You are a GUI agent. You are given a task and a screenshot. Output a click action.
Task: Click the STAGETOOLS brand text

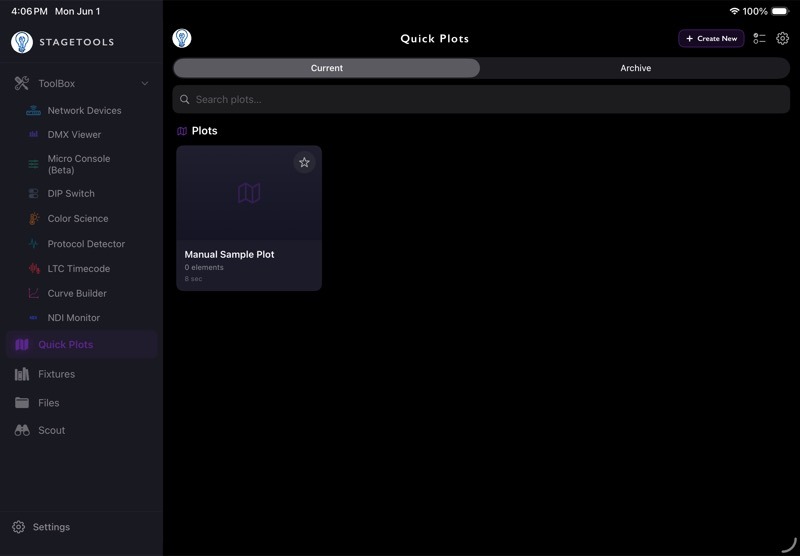point(77,42)
